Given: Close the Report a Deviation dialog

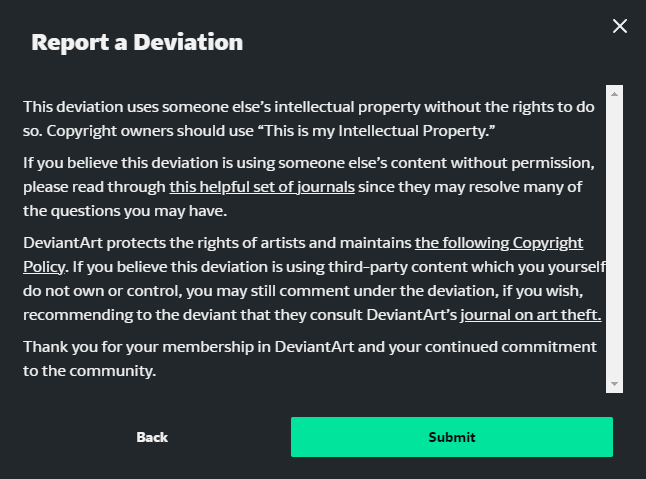Looking at the screenshot, I should (620, 26).
